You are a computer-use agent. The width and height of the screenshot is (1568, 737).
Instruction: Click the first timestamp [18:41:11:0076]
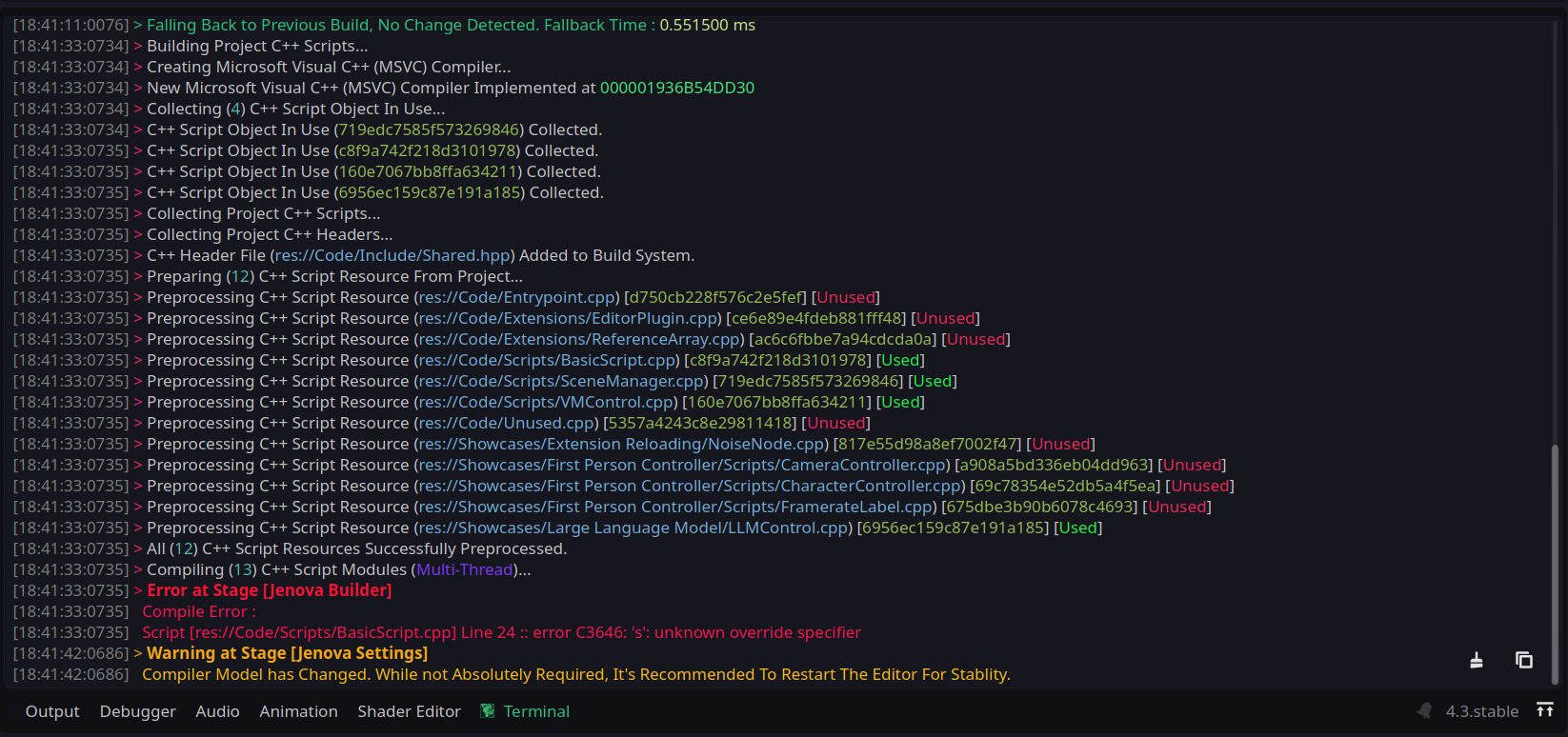click(x=70, y=25)
